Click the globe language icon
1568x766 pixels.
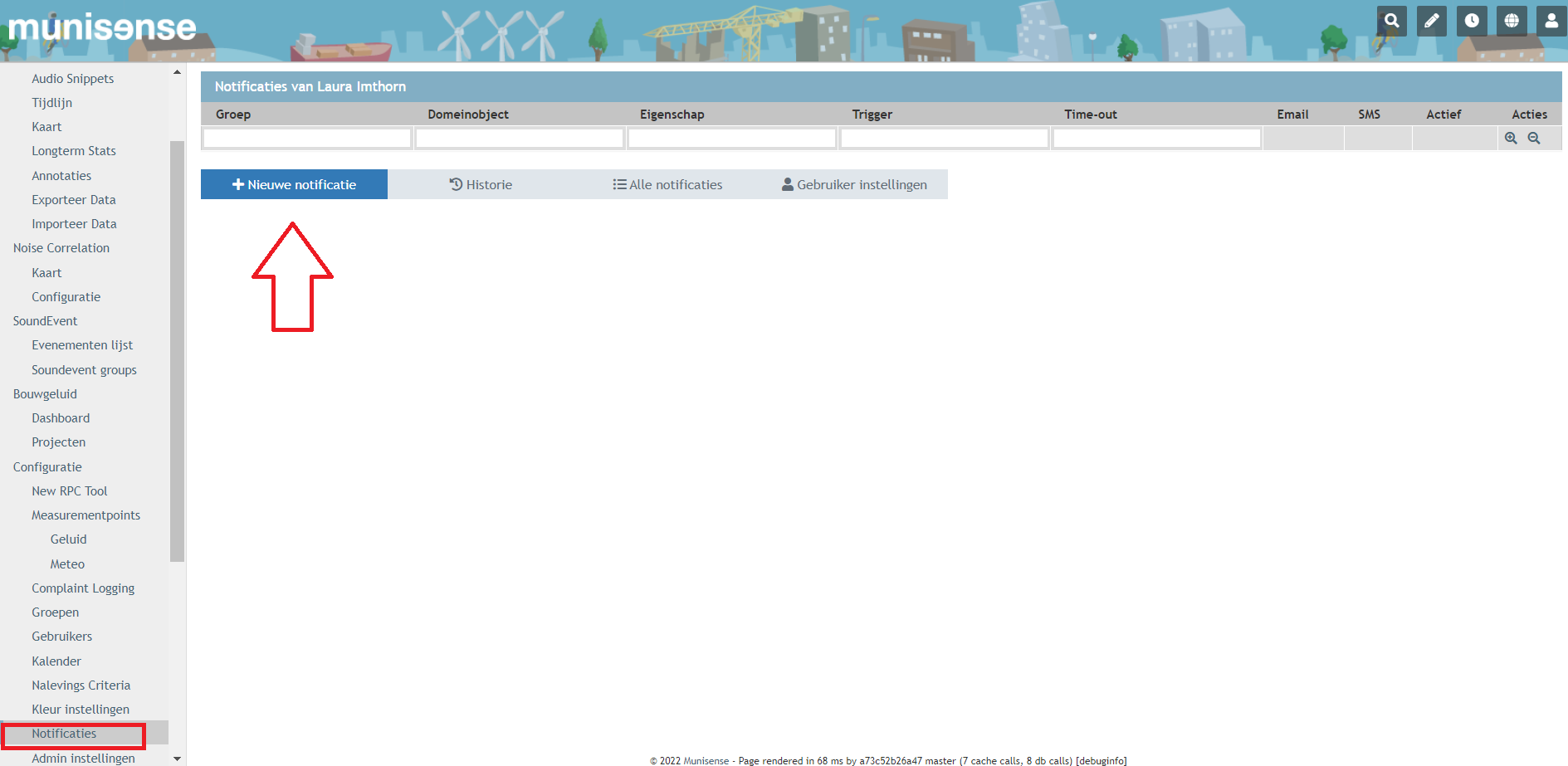tap(1511, 21)
